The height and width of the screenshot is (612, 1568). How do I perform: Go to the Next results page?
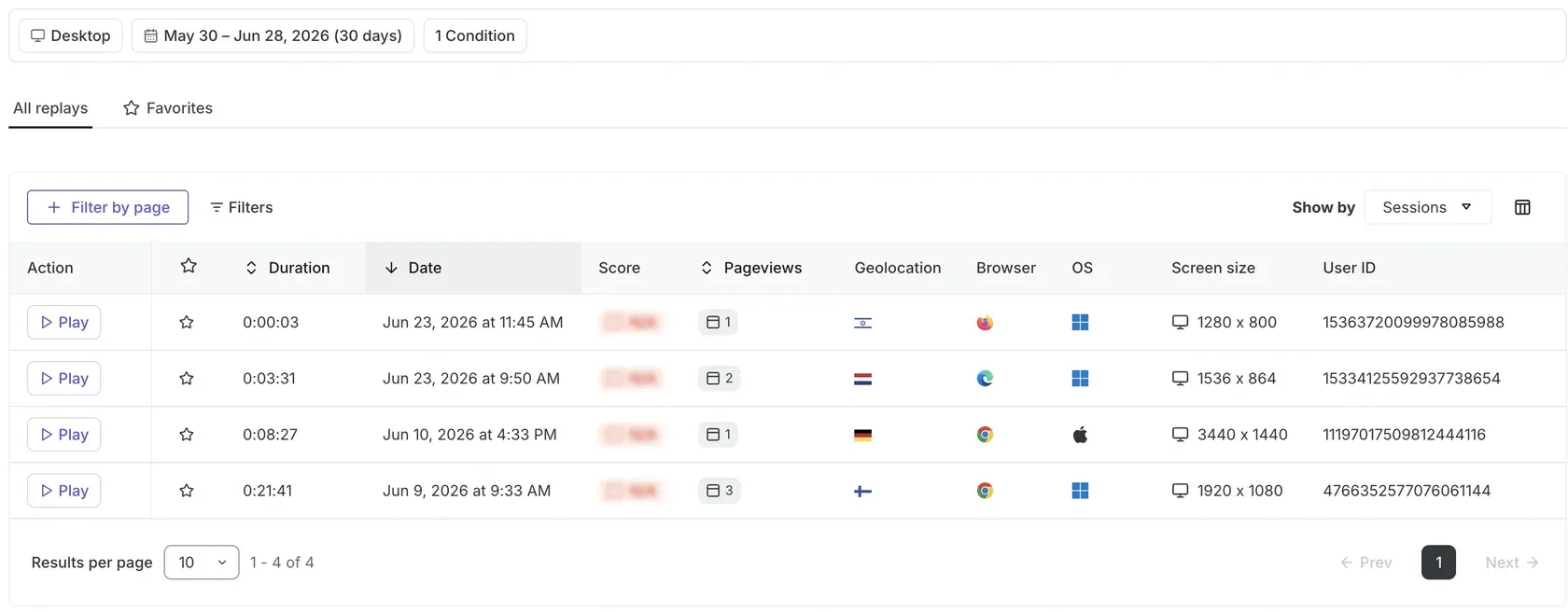1512,563
